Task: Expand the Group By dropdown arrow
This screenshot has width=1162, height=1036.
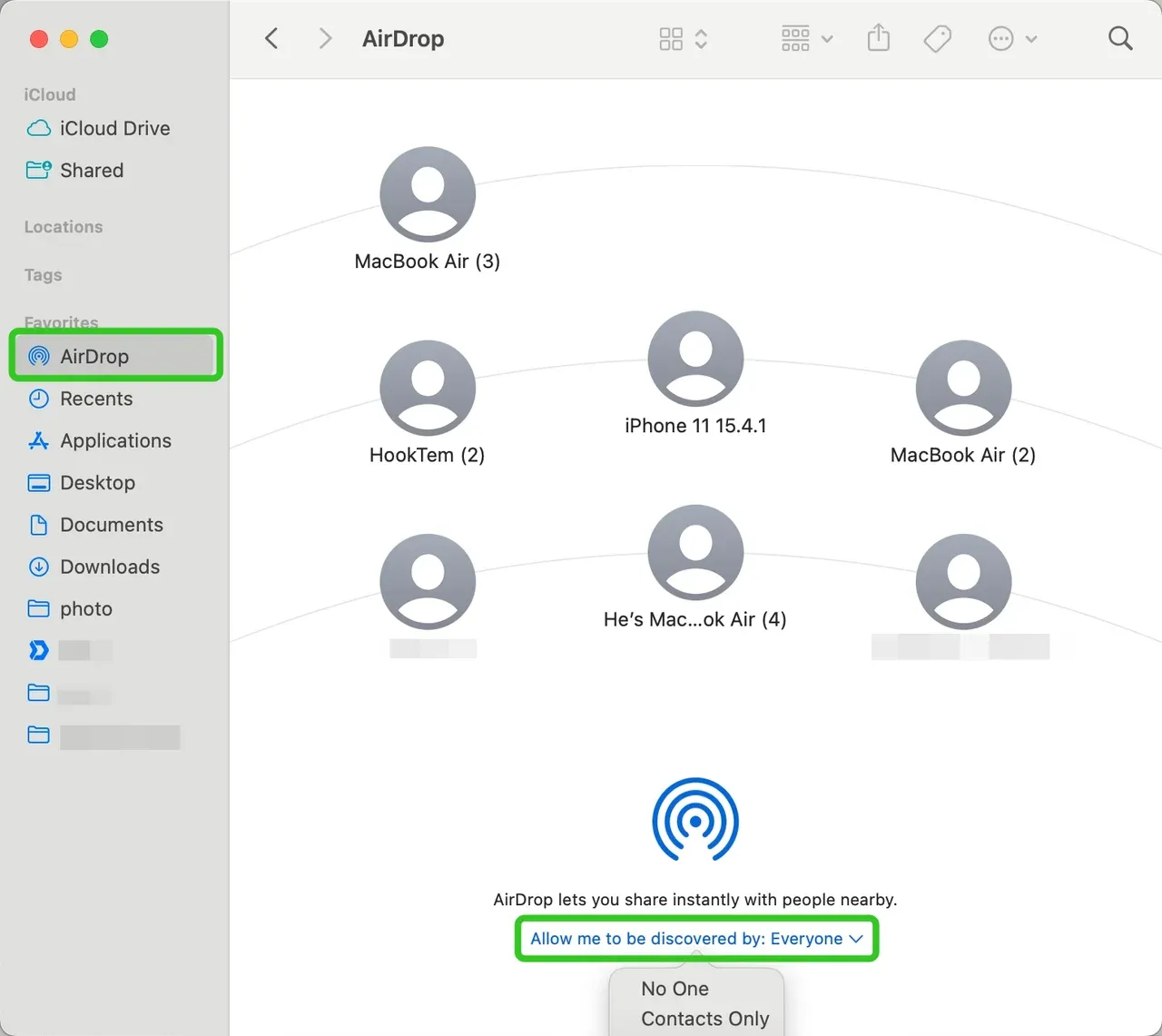Action: 827,39
